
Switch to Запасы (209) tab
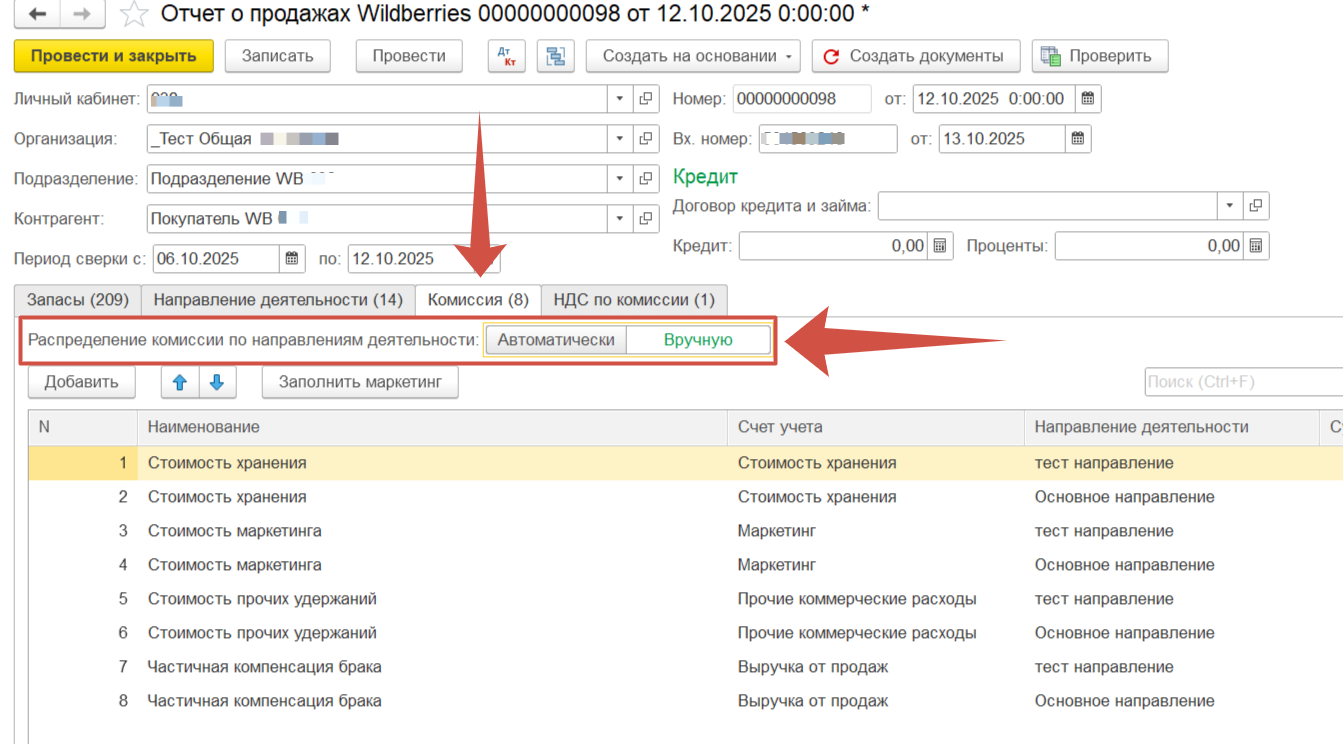(x=78, y=300)
